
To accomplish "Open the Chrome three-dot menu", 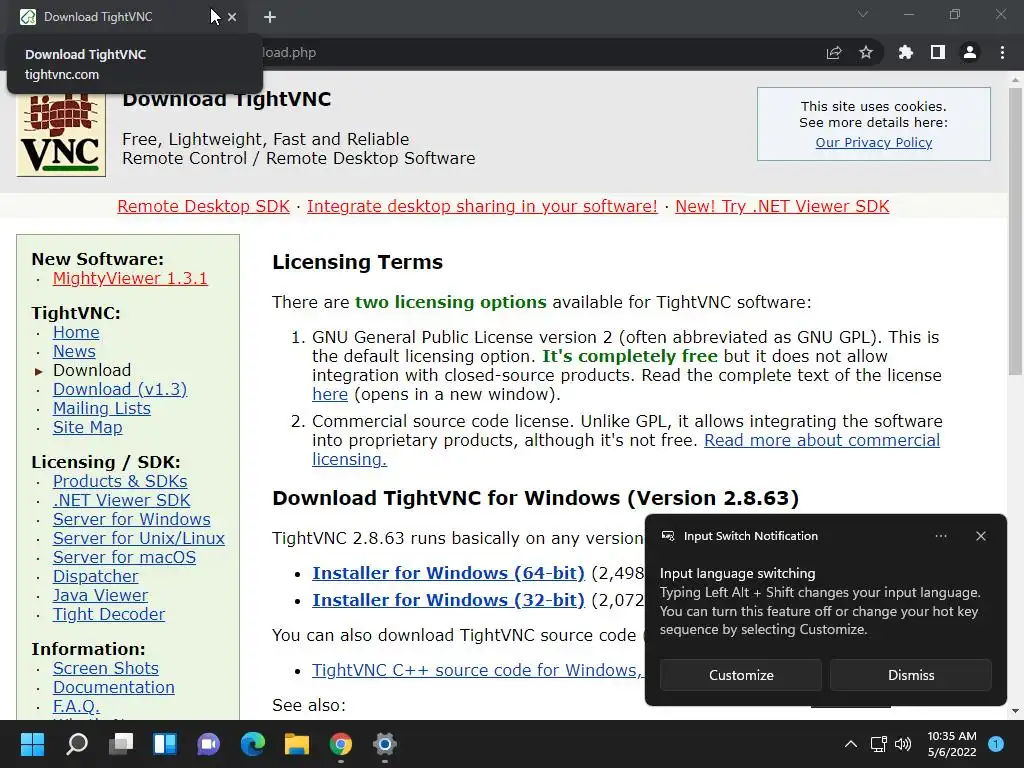I will [1002, 52].
